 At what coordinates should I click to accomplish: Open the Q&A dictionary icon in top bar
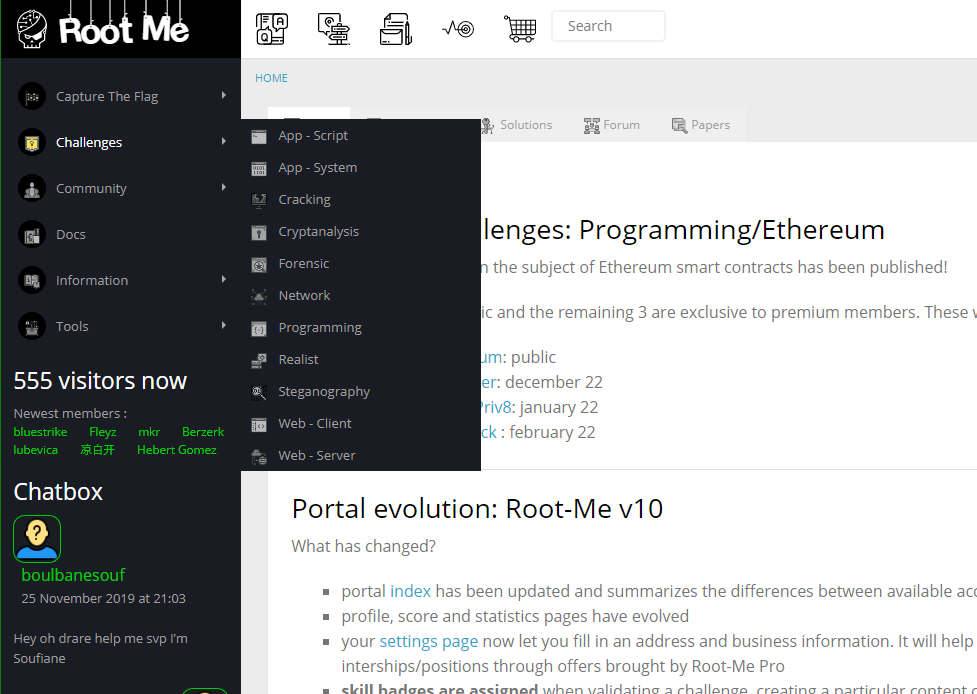[x=272, y=29]
